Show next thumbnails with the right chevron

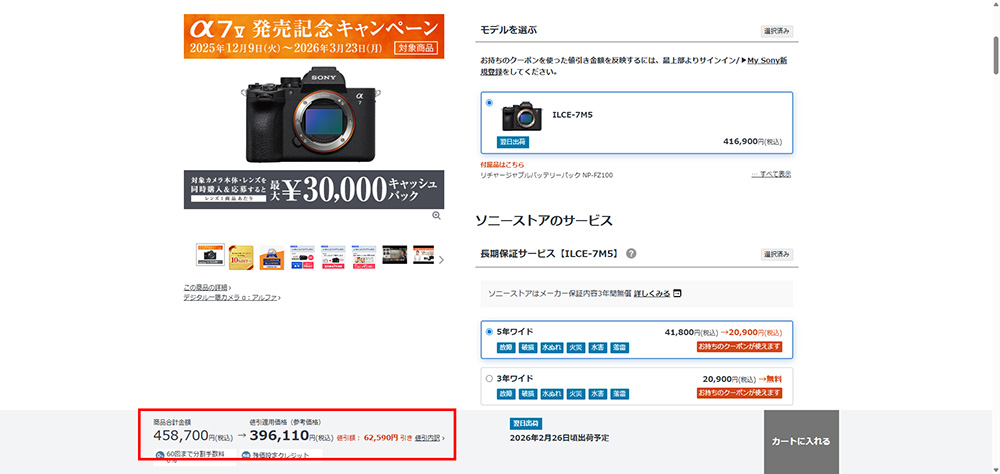point(441,260)
